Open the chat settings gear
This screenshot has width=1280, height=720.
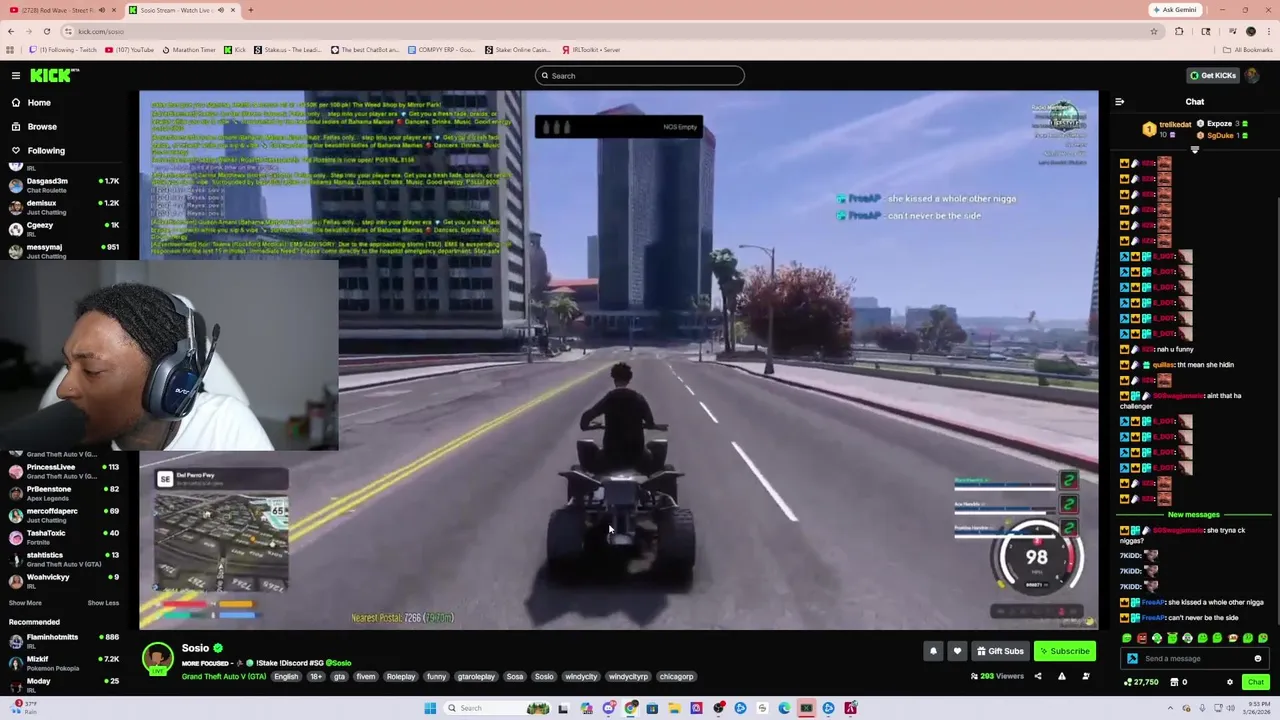pyautogui.click(x=1230, y=682)
